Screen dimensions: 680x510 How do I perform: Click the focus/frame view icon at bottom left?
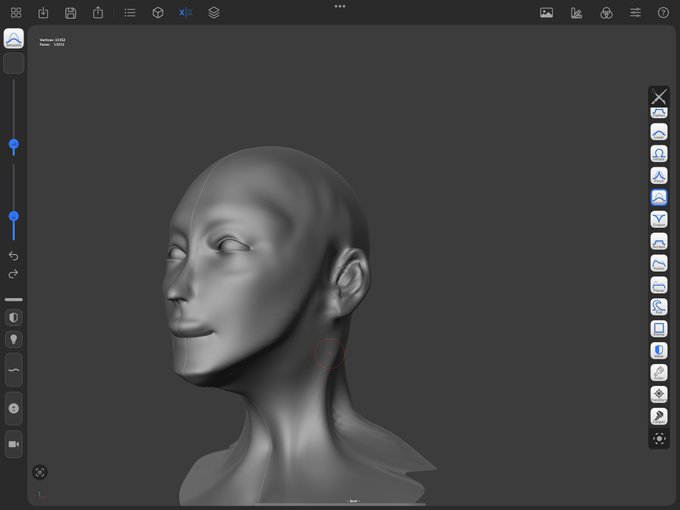pos(40,472)
